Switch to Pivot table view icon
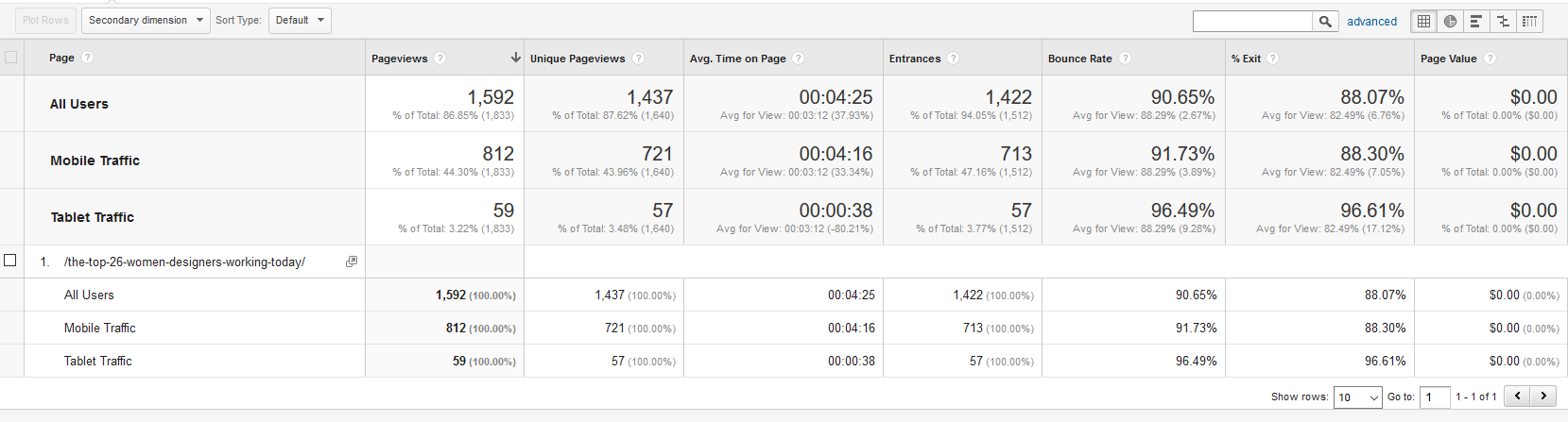Viewport: 1568px width, 422px height. (1529, 21)
